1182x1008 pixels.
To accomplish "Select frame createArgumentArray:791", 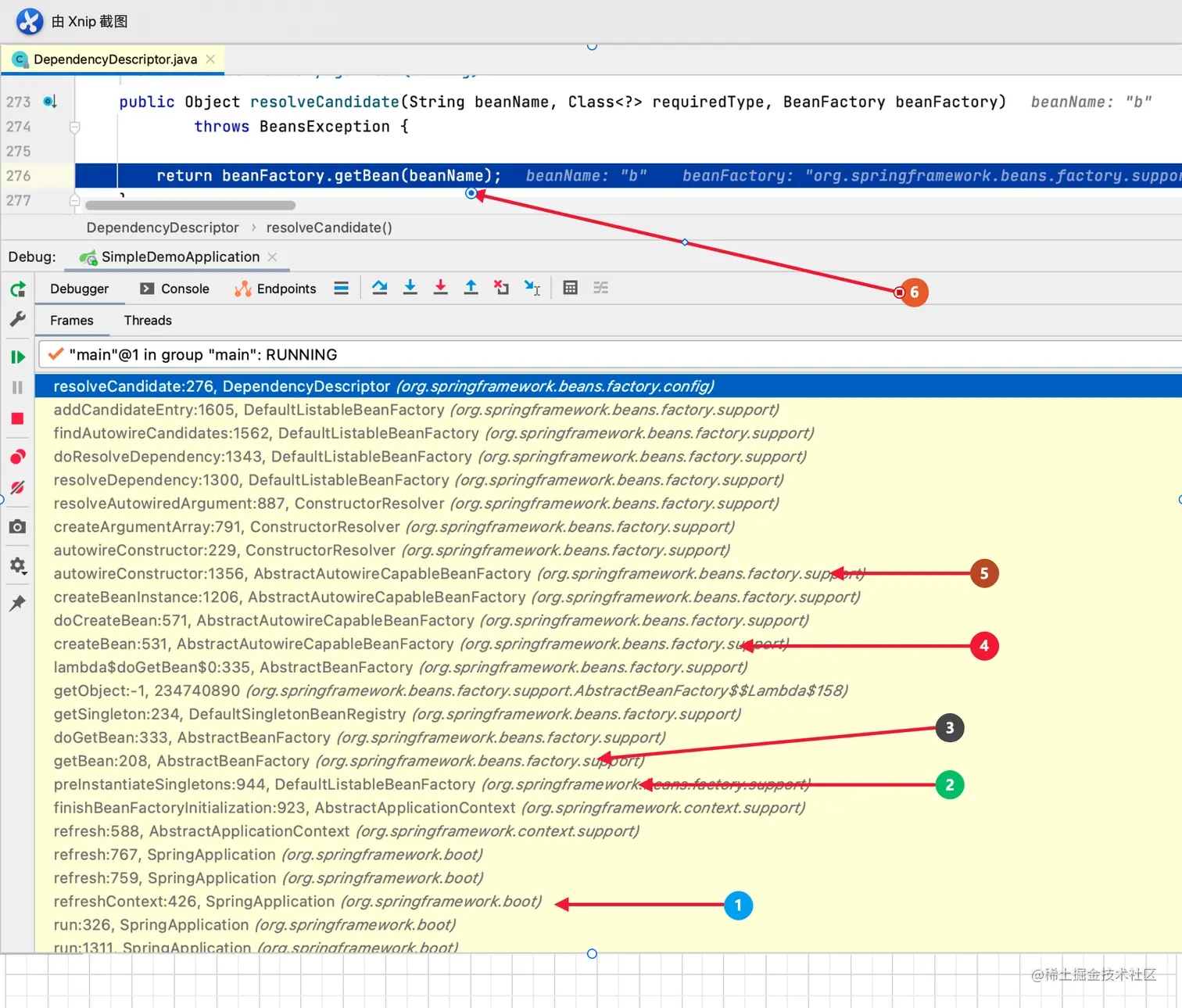I will coord(608,527).
